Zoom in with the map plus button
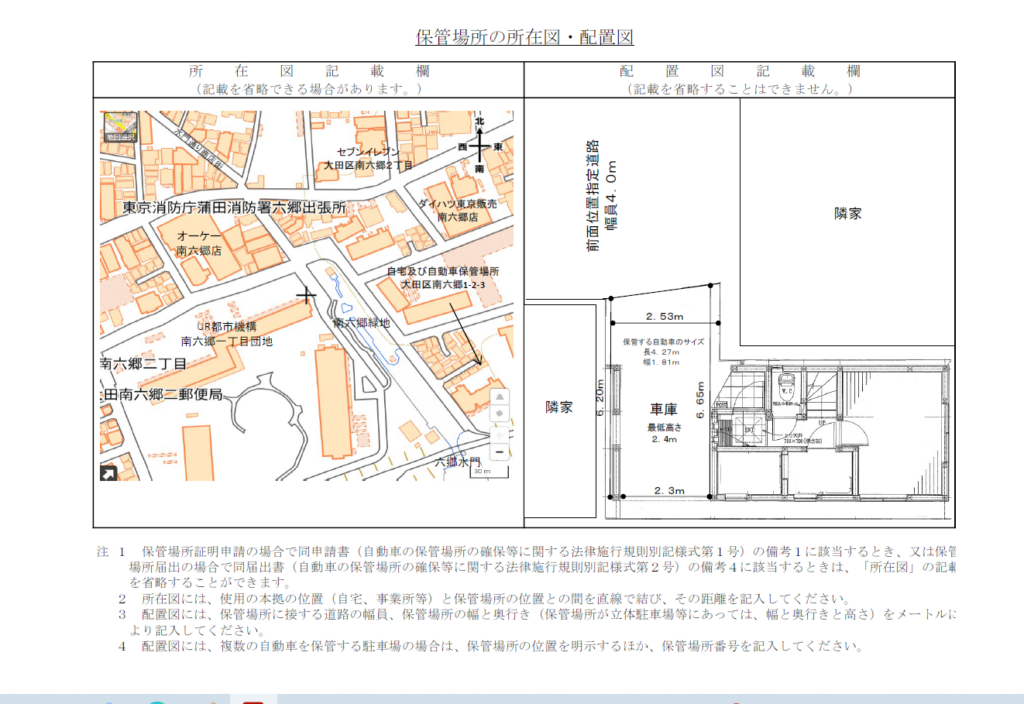1024x704 pixels. click(500, 433)
